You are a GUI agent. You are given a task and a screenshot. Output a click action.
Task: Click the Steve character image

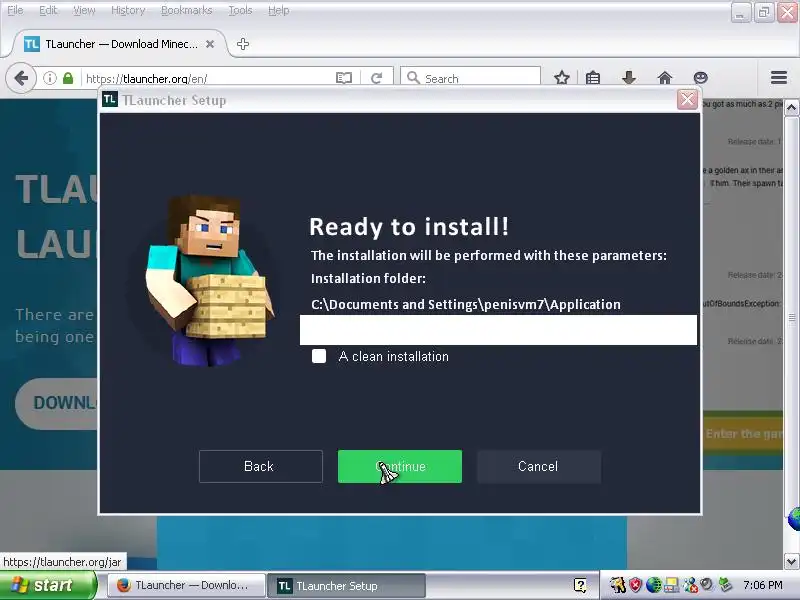(x=209, y=280)
